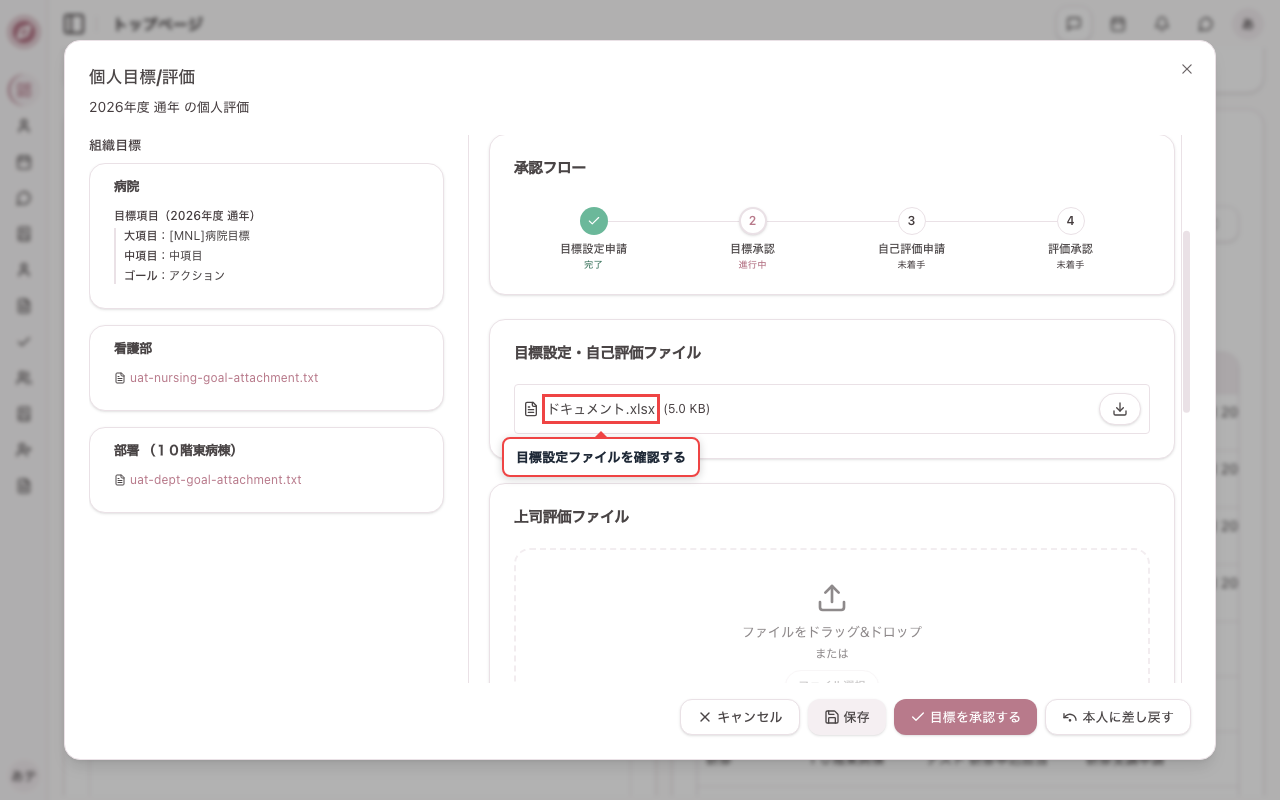Click the 承認フロー heading
1280x800 pixels.
(550, 168)
